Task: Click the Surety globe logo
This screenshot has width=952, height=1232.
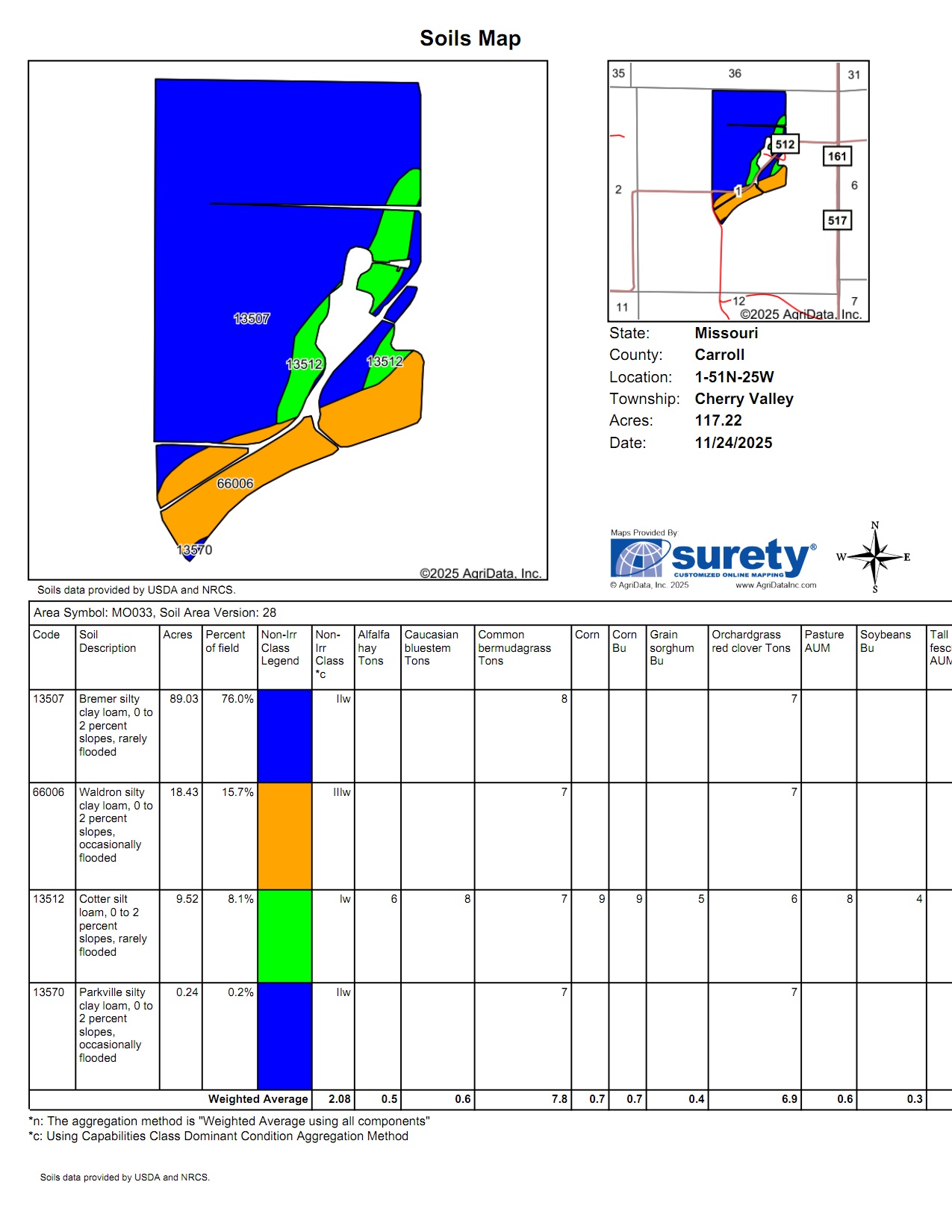Action: 638,559
